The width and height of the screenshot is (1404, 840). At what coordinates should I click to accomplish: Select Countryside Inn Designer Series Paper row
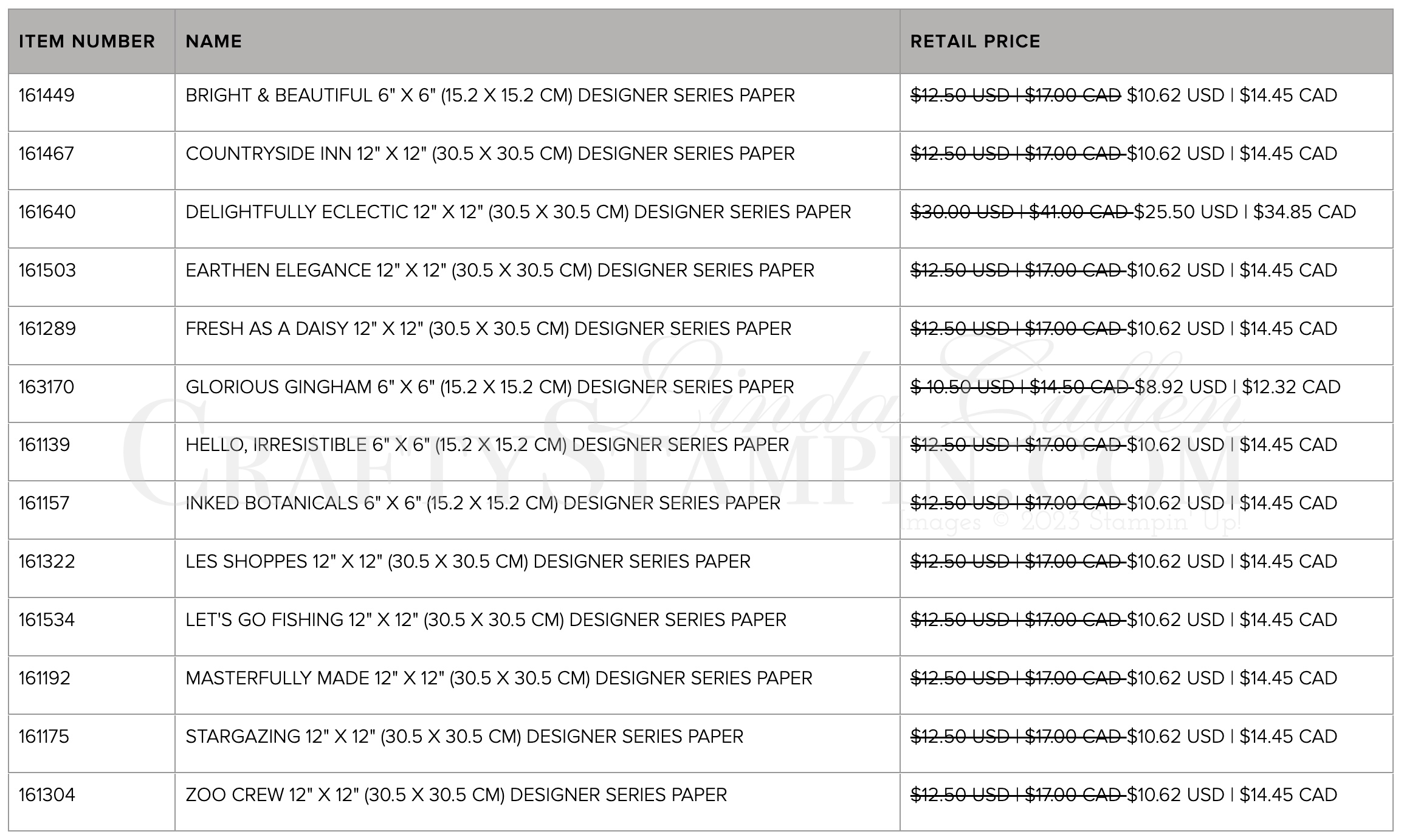(700, 160)
